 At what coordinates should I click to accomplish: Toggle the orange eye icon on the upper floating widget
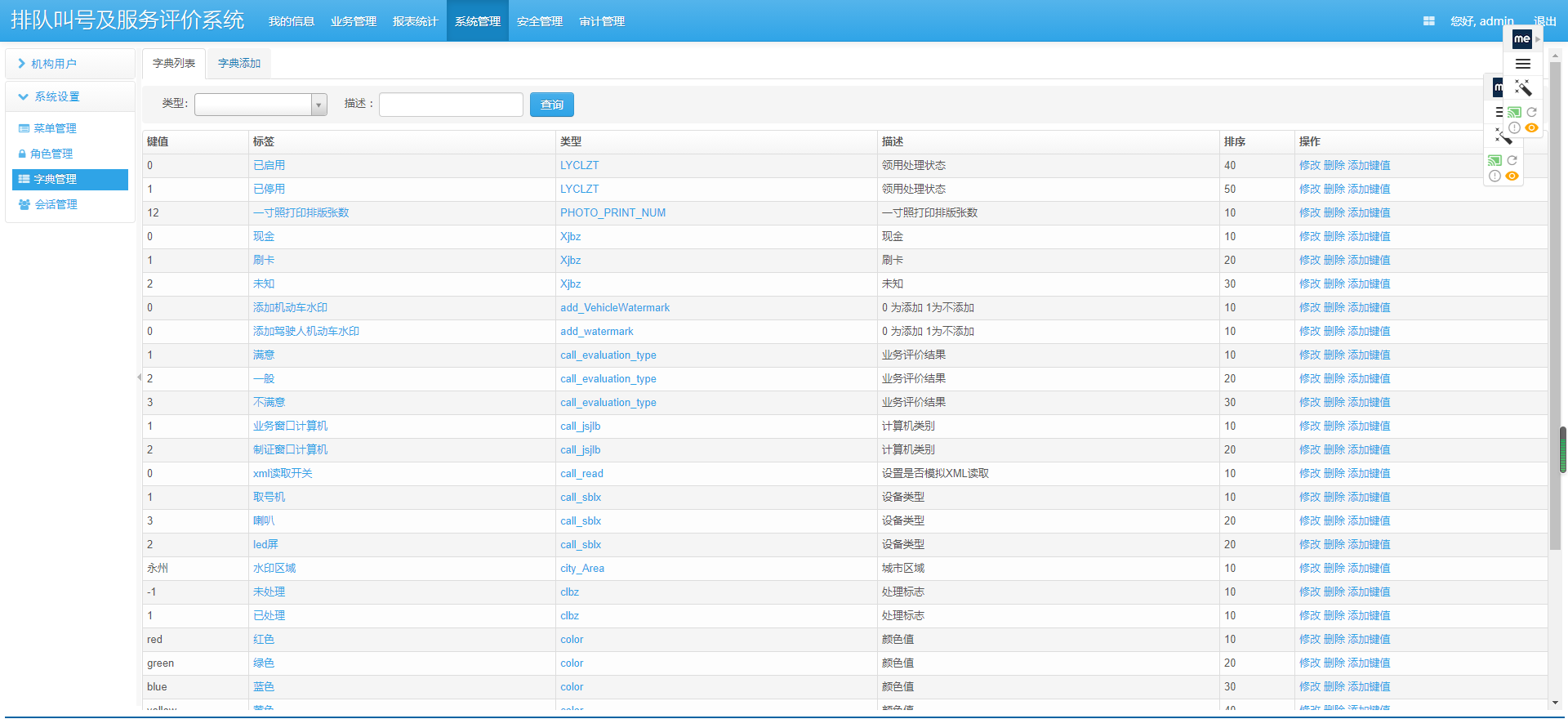(1532, 127)
